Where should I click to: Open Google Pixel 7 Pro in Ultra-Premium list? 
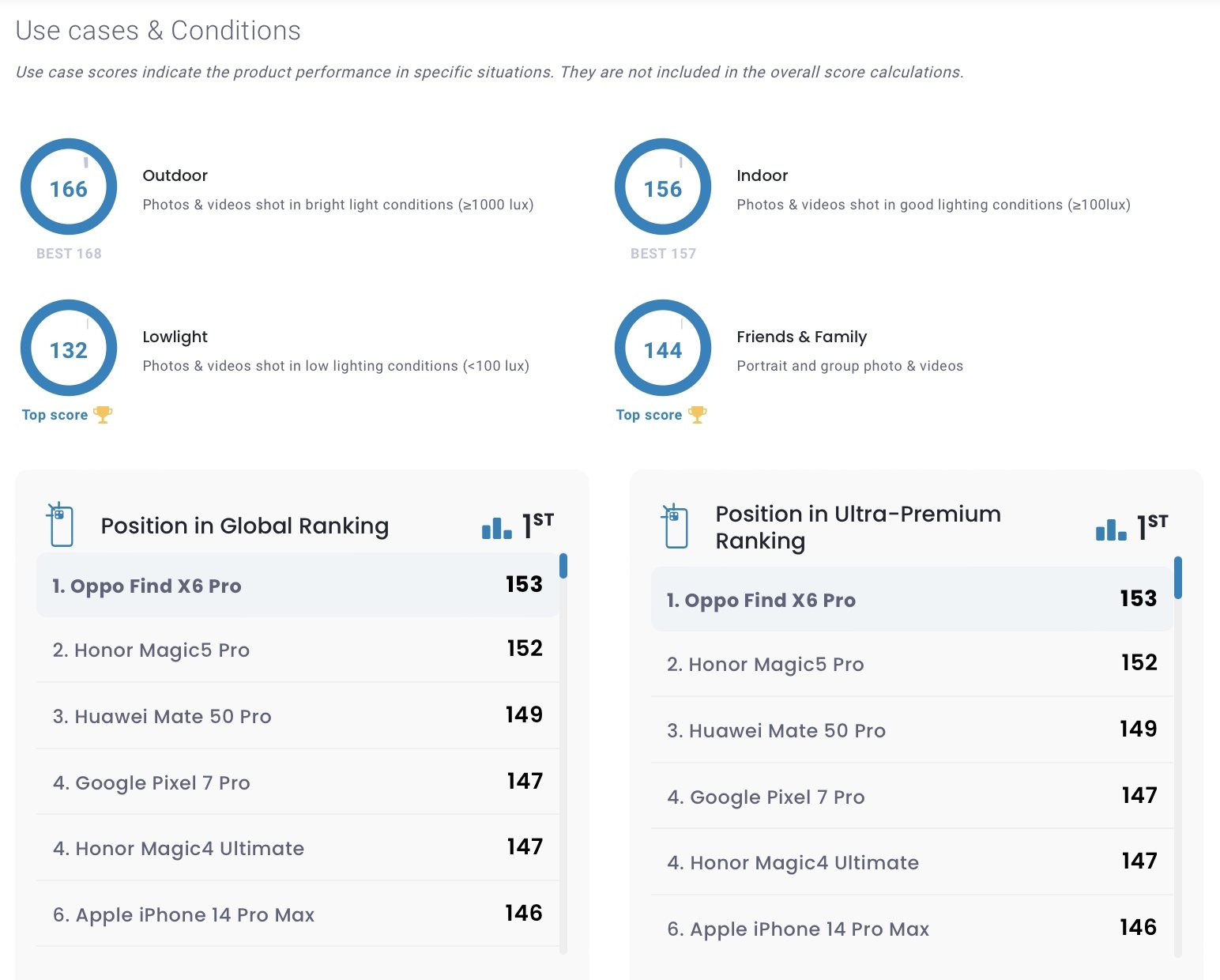pos(912,797)
